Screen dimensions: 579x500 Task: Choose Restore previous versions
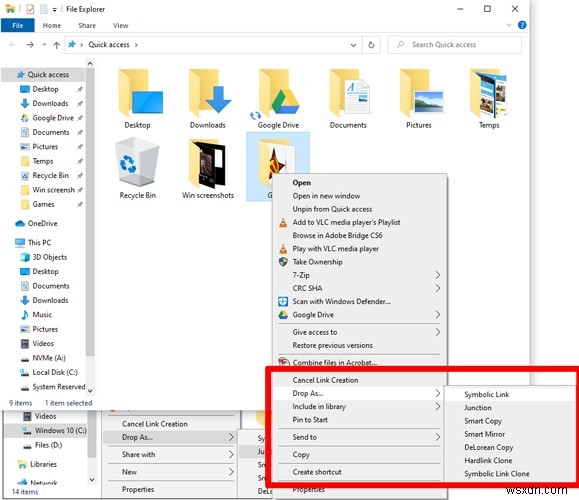coord(332,345)
